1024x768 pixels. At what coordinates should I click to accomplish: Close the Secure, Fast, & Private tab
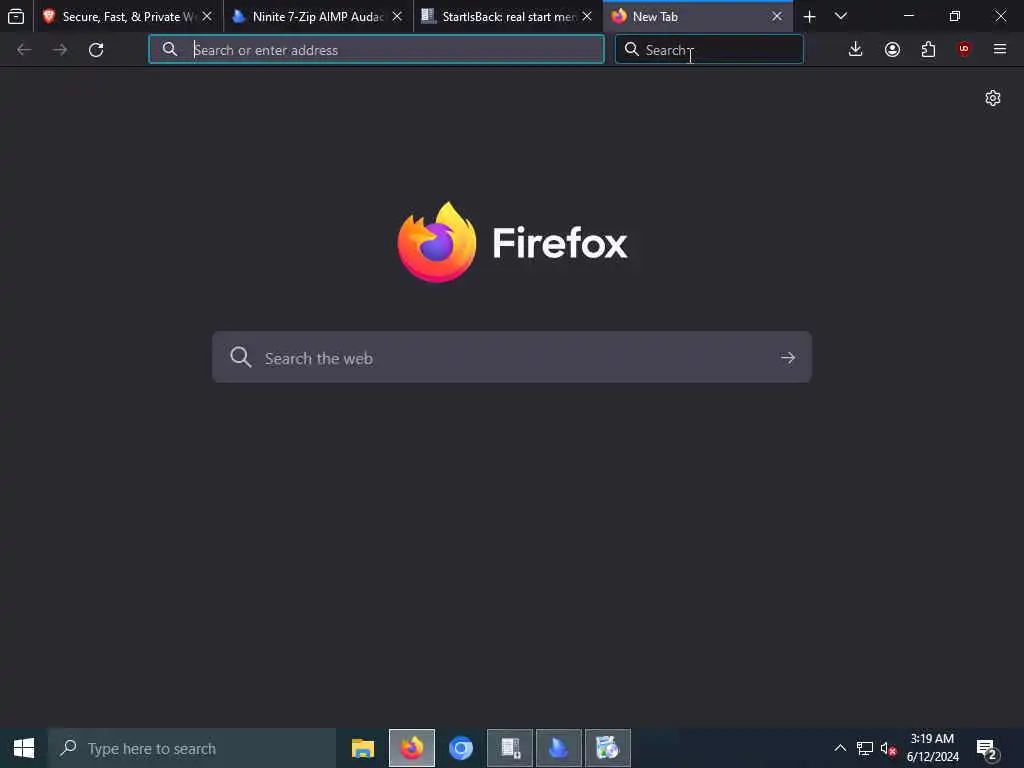point(207,16)
